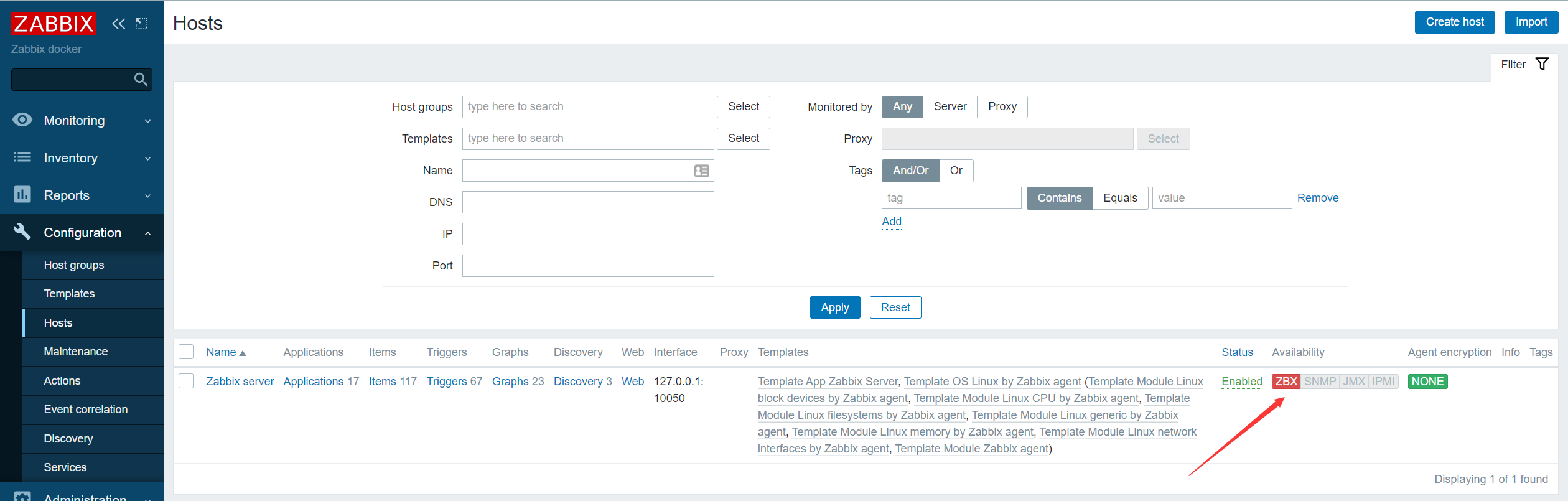Open Templates in Configuration submenu

click(x=69, y=294)
